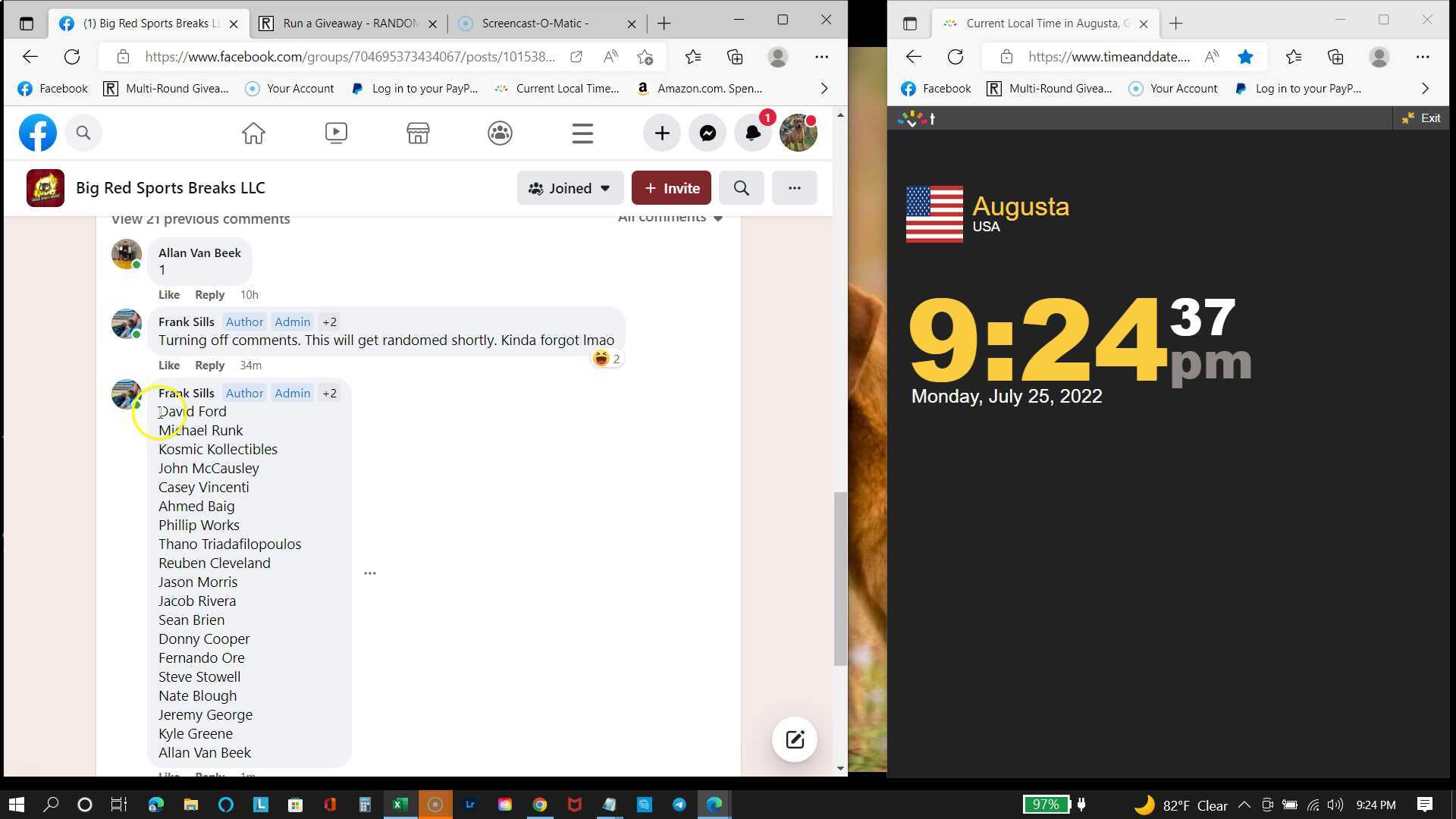
Task: Expand the Joined dropdown
Action: 570,188
